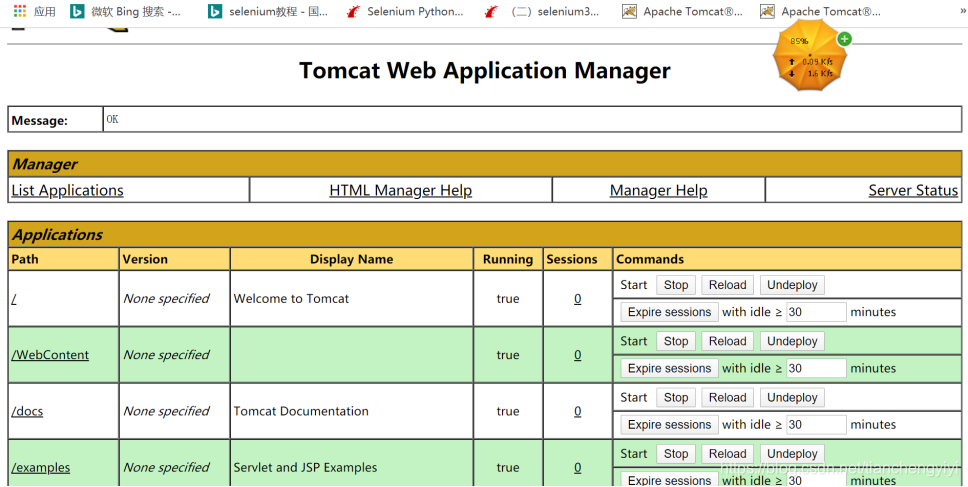This screenshot has height=487, width=968.
Task: Open the apps grid icon in bookmarks bar
Action: click(x=20, y=11)
